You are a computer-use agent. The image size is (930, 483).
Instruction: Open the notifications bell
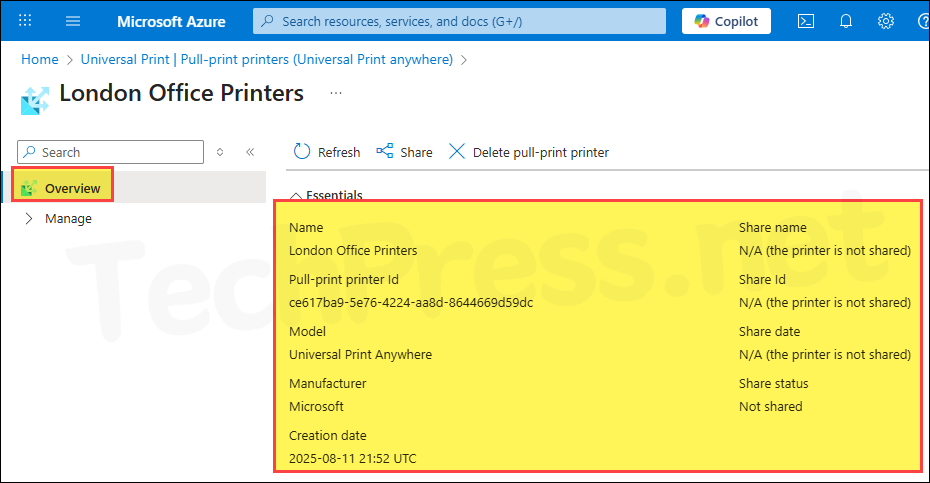[x=846, y=21]
